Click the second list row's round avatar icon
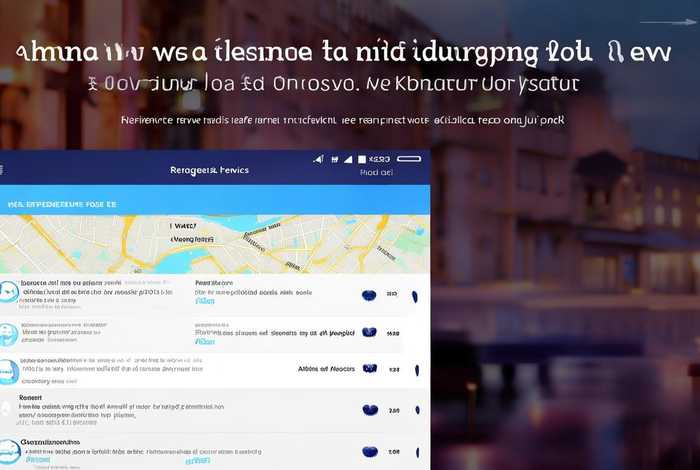700x470 pixels. (x=9, y=333)
